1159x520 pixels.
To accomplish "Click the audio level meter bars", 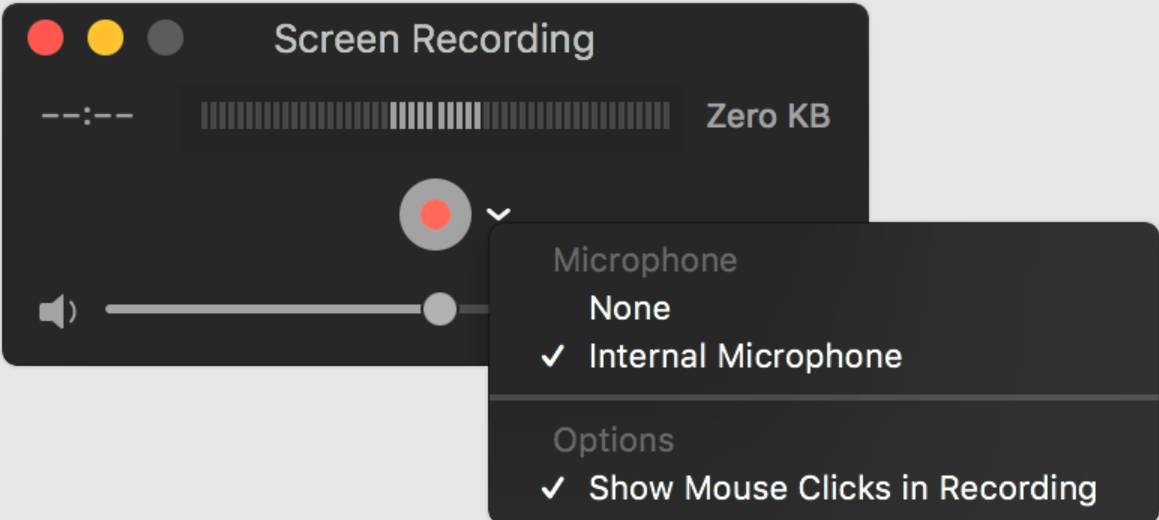I will tap(435, 116).
